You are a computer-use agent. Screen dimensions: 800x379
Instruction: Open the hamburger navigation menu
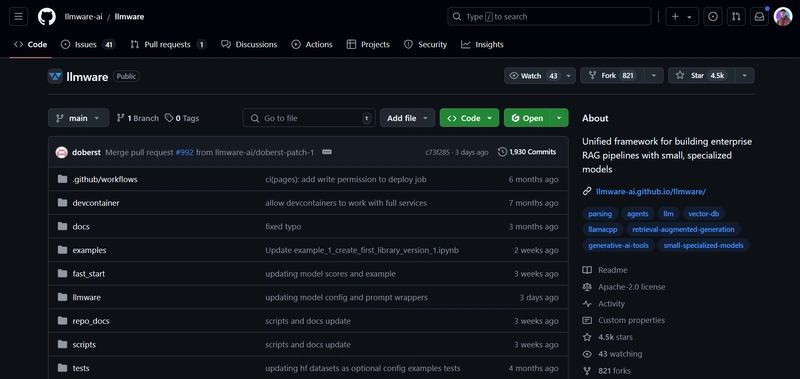pos(18,16)
